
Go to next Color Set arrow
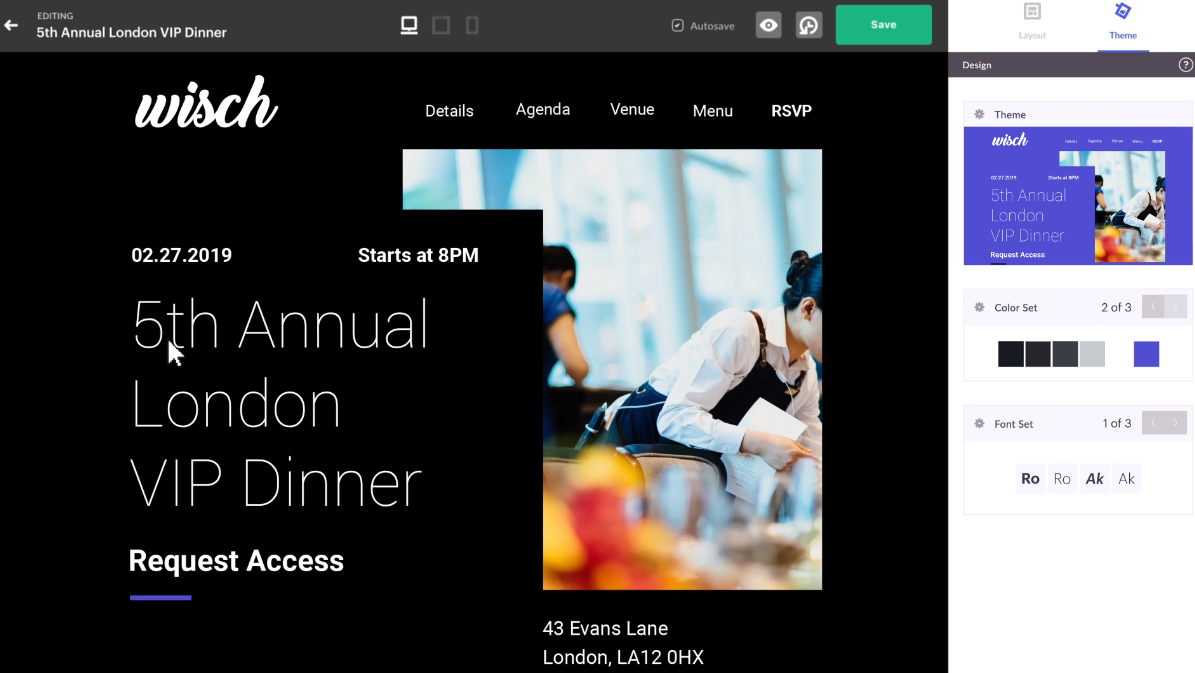(x=1176, y=306)
